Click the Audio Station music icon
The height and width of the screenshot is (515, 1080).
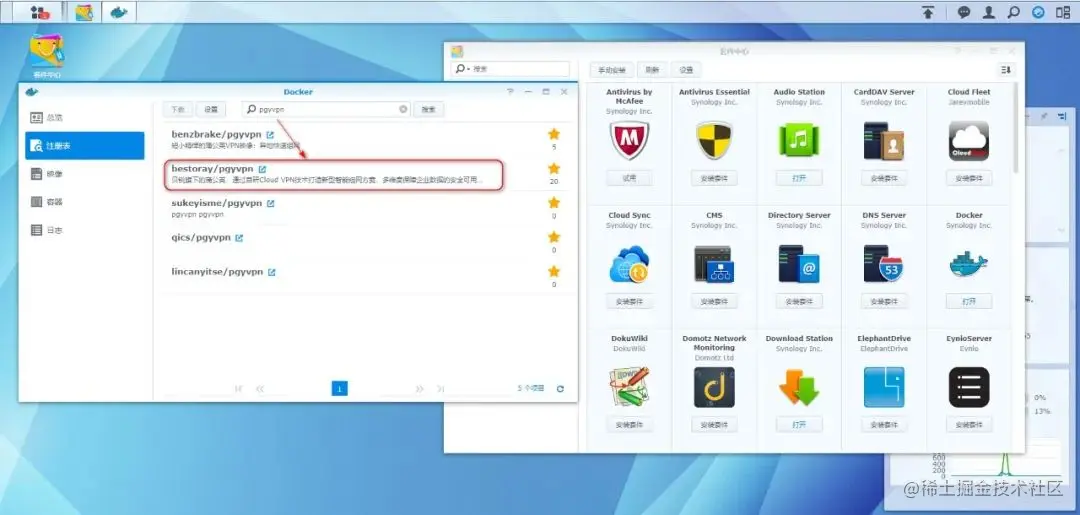(x=798, y=140)
